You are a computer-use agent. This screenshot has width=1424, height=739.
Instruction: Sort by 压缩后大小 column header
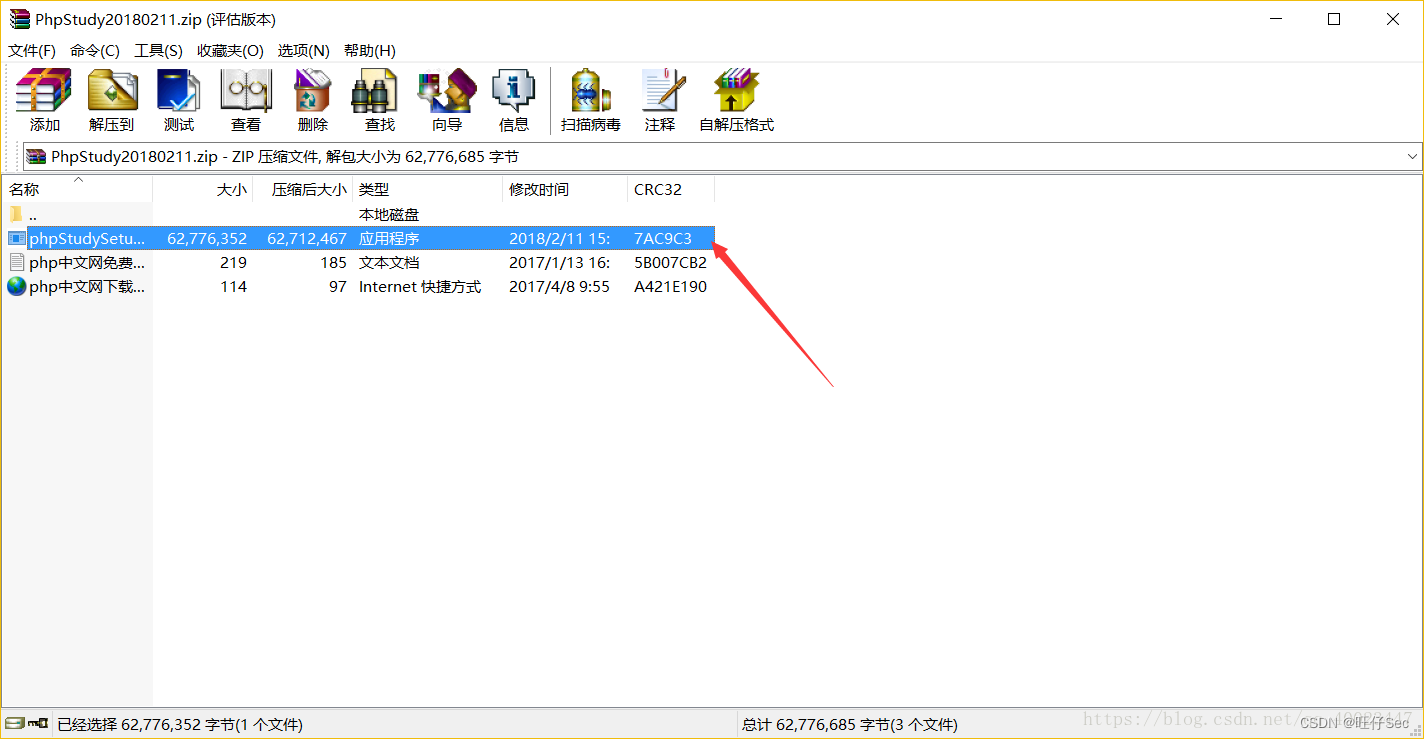click(x=303, y=189)
